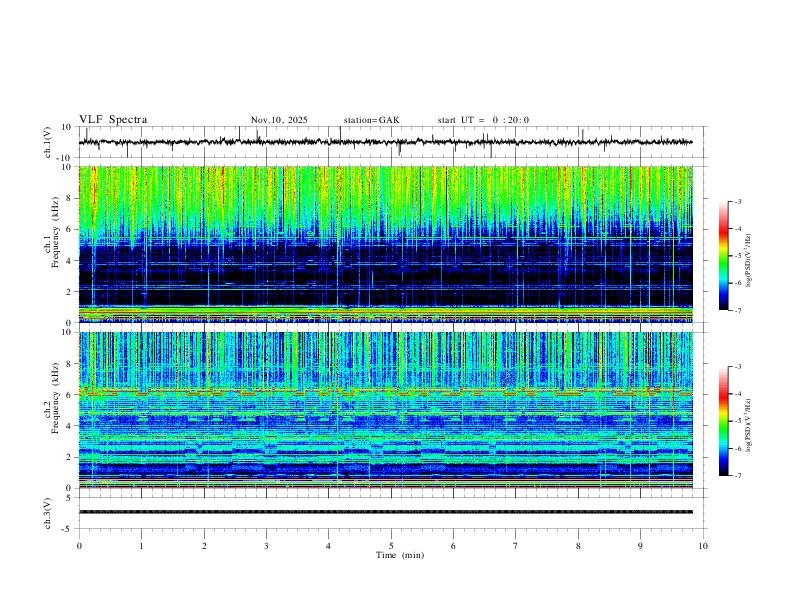Click the '-3' label on upper colorbar
This screenshot has height=612, width=792.
coord(737,201)
